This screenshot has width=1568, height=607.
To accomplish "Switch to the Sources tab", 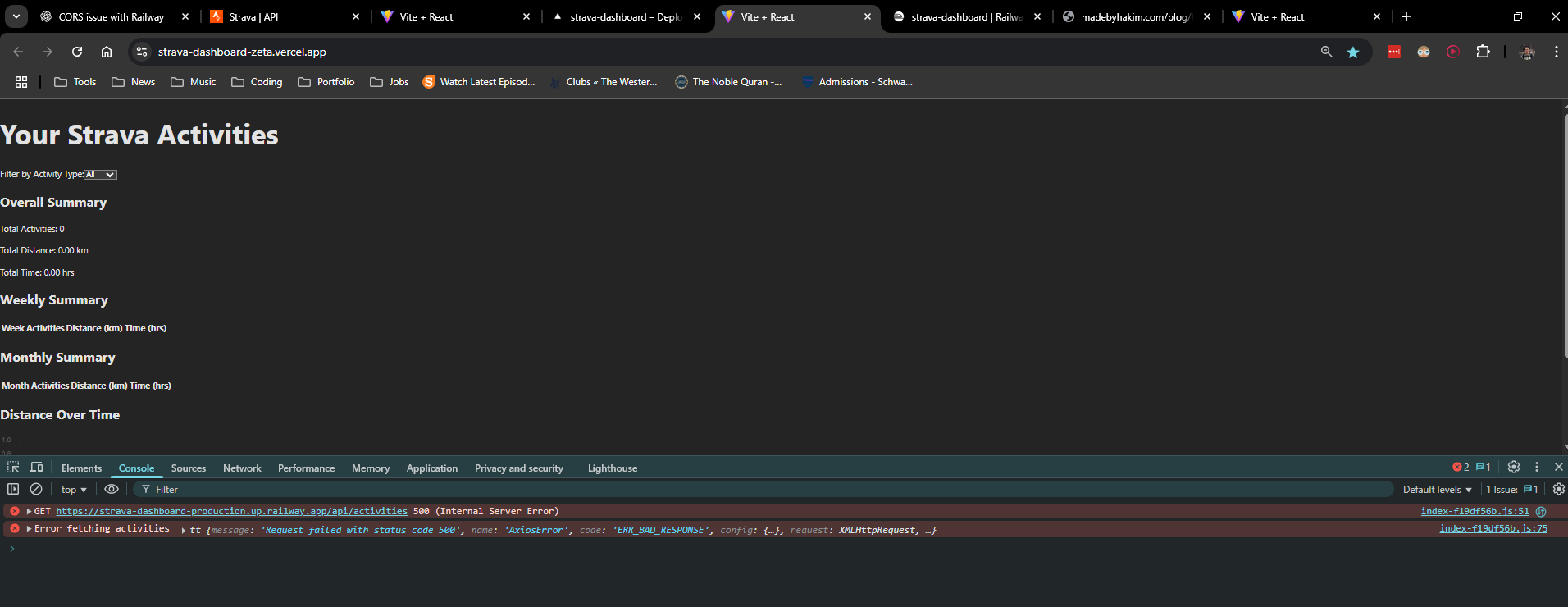I will (189, 468).
